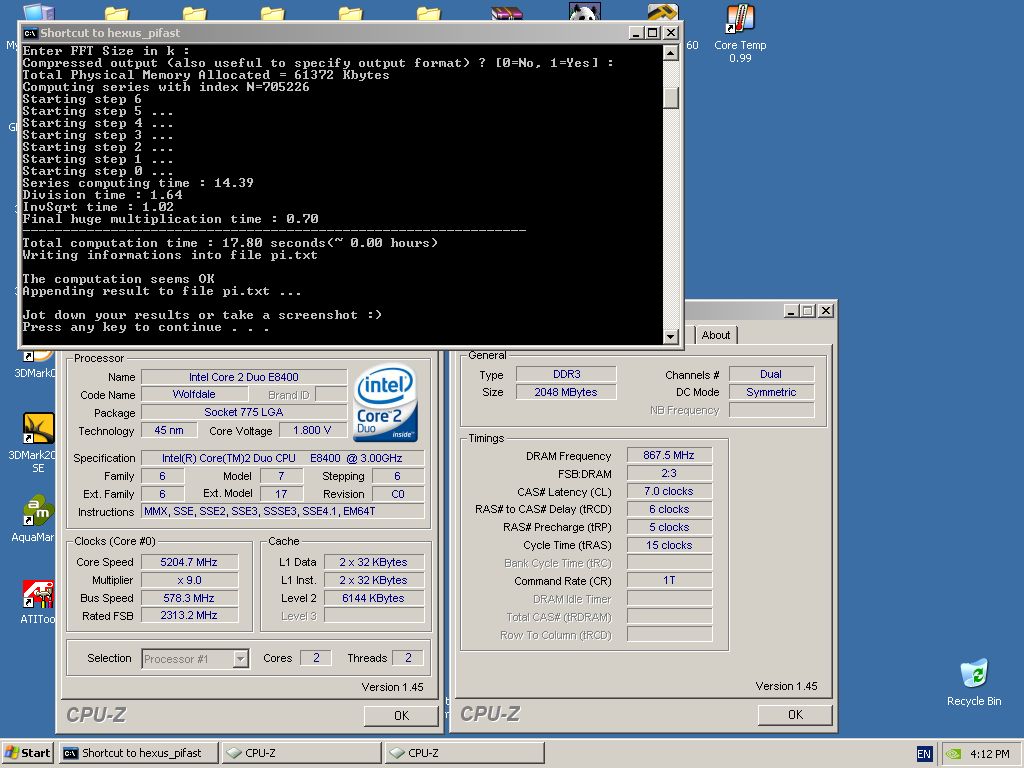This screenshot has height=768, width=1024.
Task: Click the console scrollbar up arrow
Action: [671, 52]
